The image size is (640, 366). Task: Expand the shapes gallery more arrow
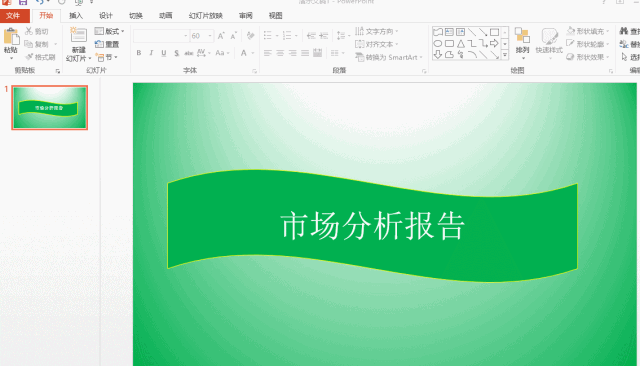coord(505,55)
